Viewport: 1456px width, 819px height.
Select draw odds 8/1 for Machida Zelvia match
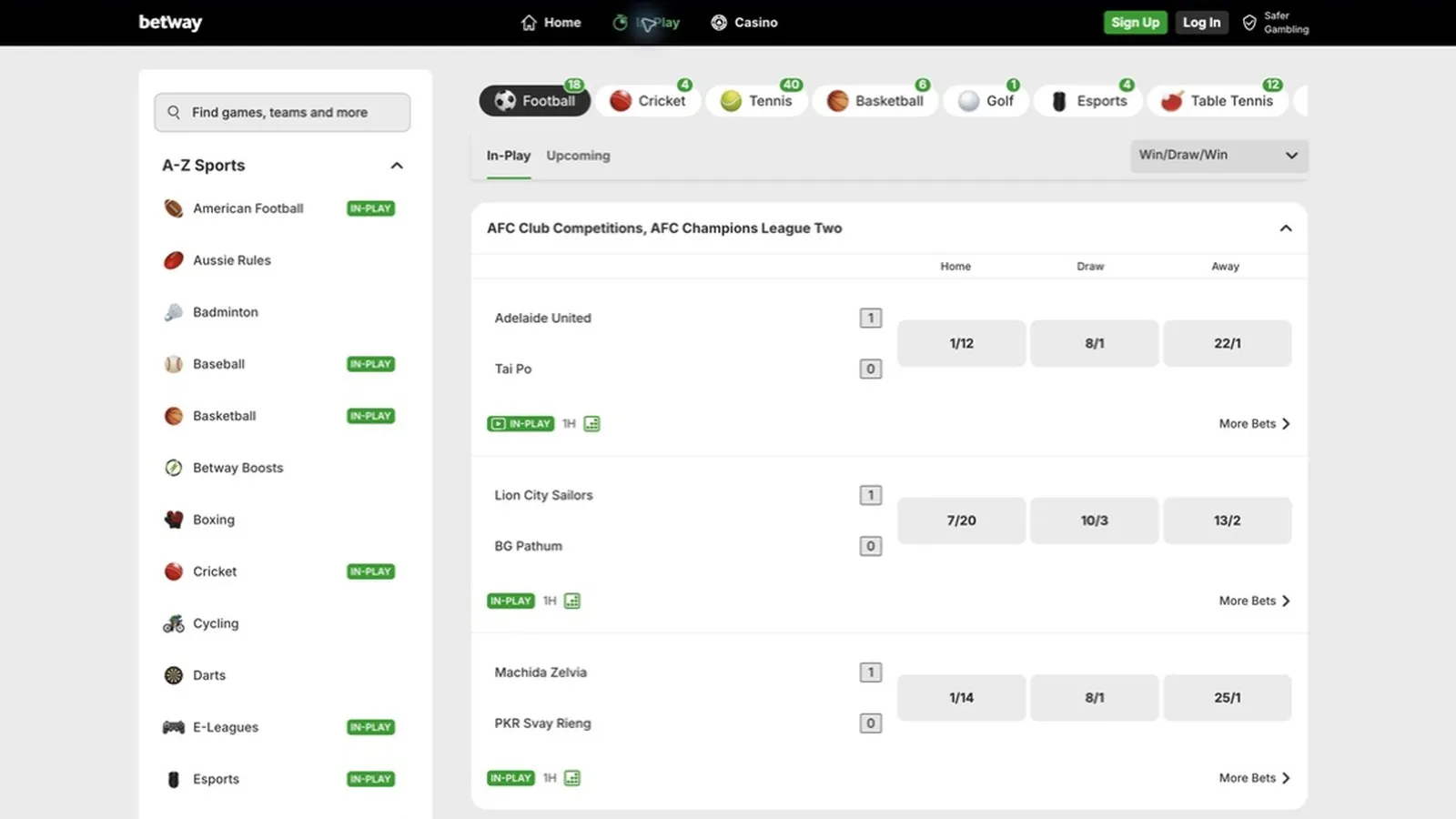(x=1094, y=698)
